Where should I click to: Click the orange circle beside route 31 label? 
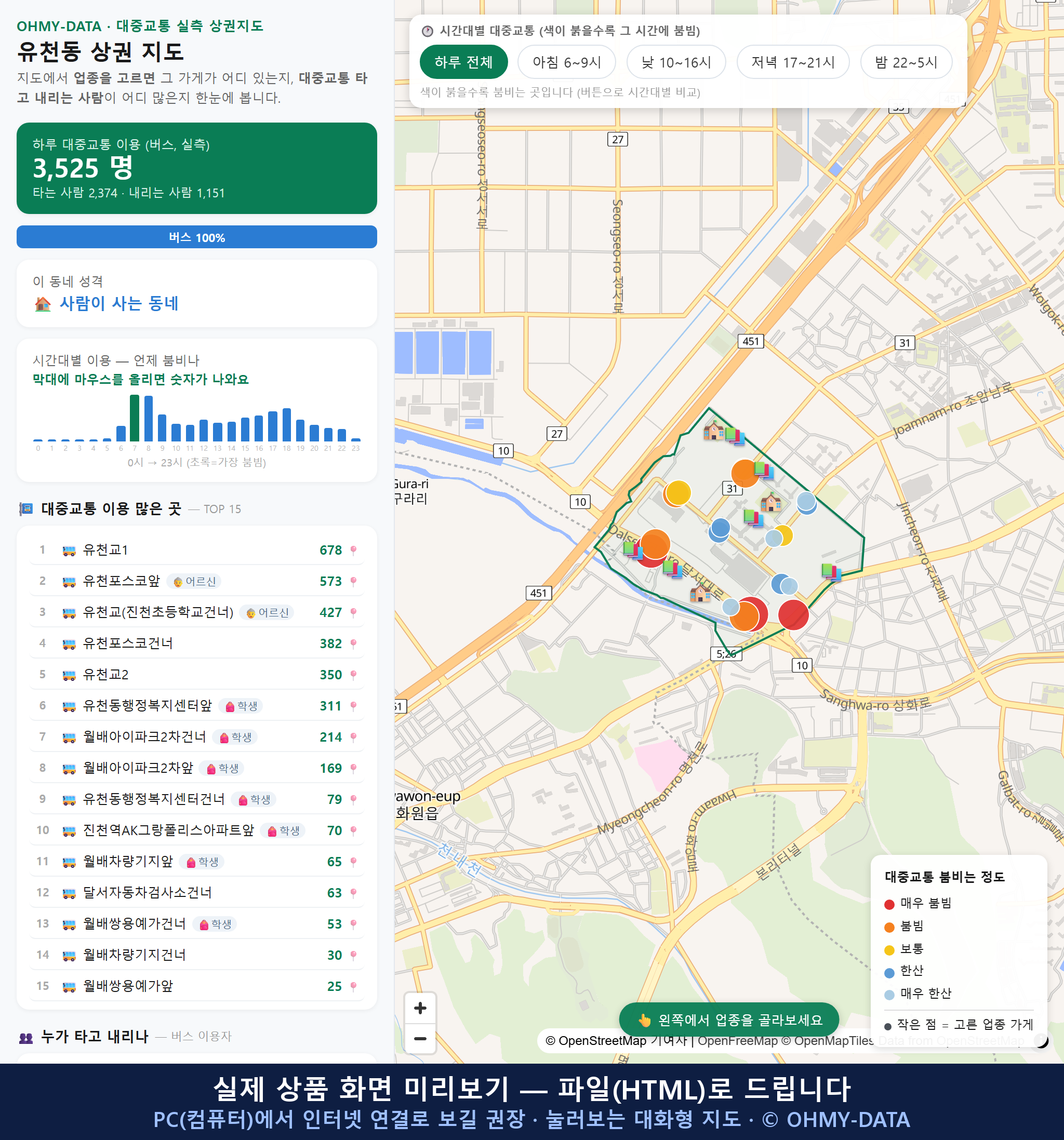pos(744,473)
